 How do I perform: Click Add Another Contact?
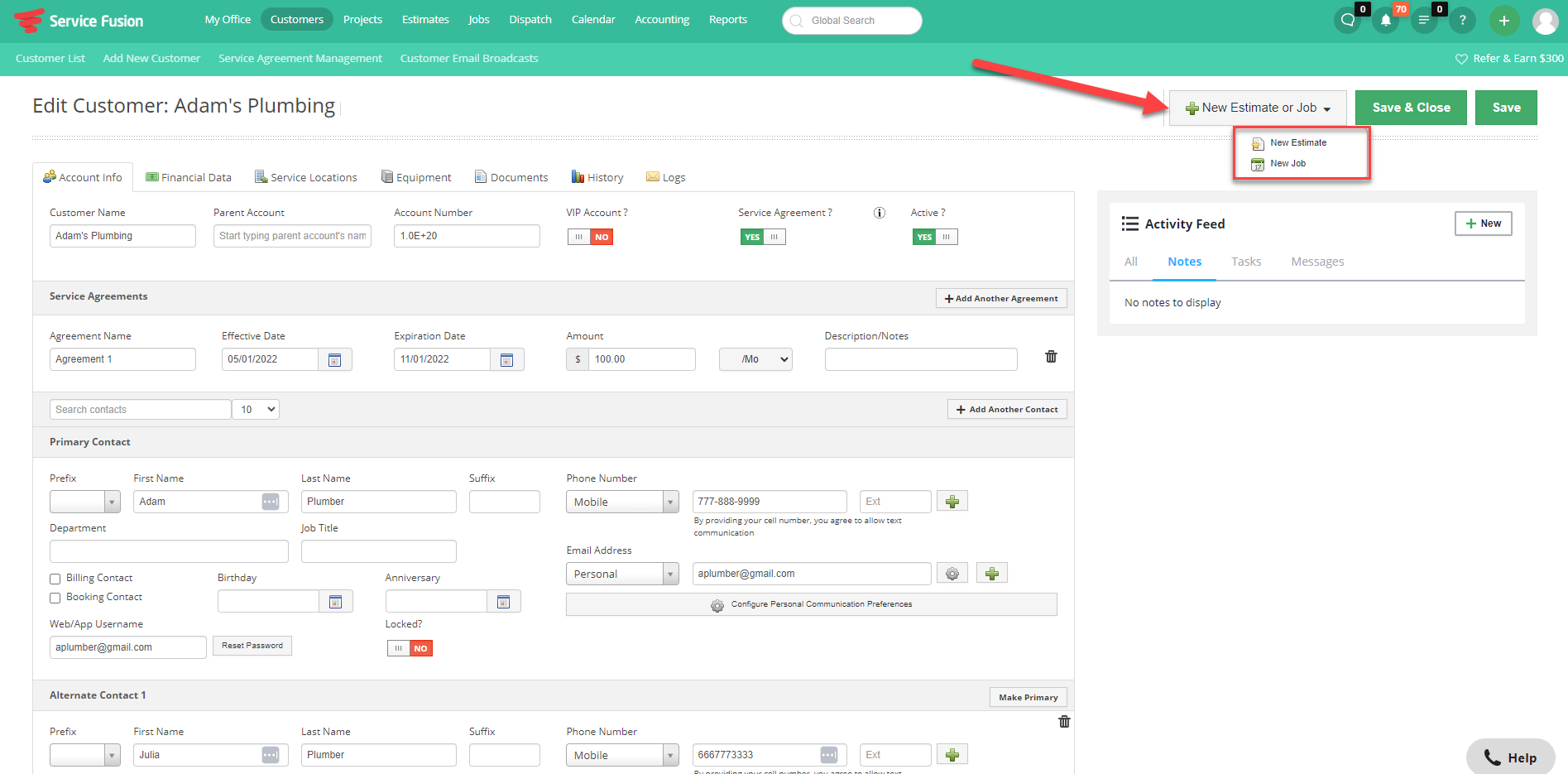pos(1007,409)
